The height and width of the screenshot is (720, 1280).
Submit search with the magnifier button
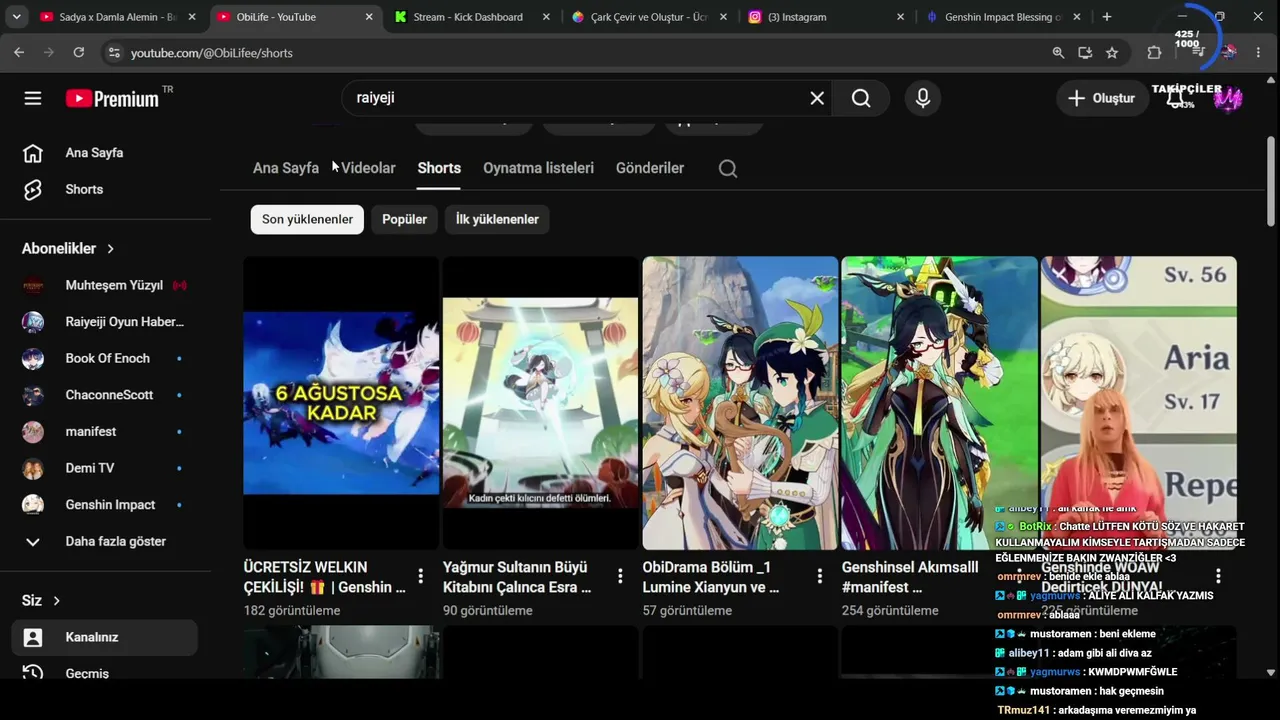point(861,98)
